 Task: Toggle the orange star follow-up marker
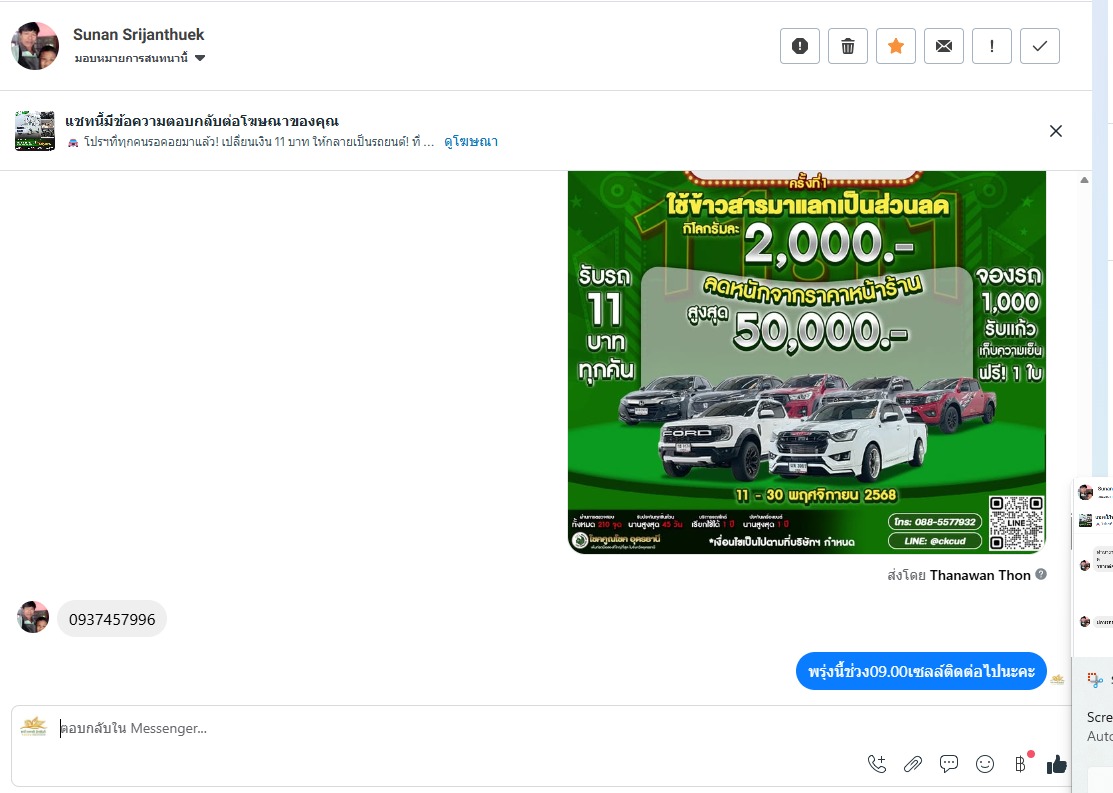click(x=896, y=46)
